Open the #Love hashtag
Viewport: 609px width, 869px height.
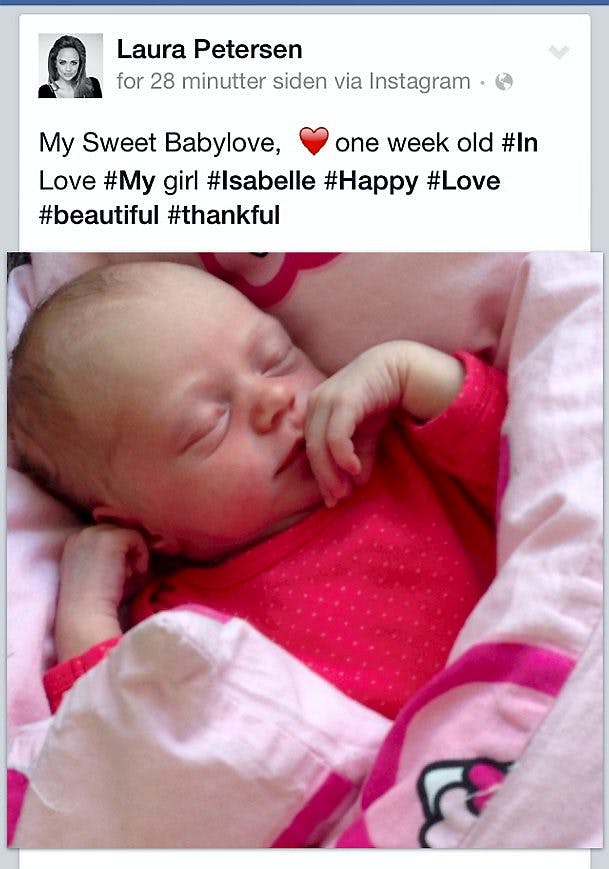463,181
